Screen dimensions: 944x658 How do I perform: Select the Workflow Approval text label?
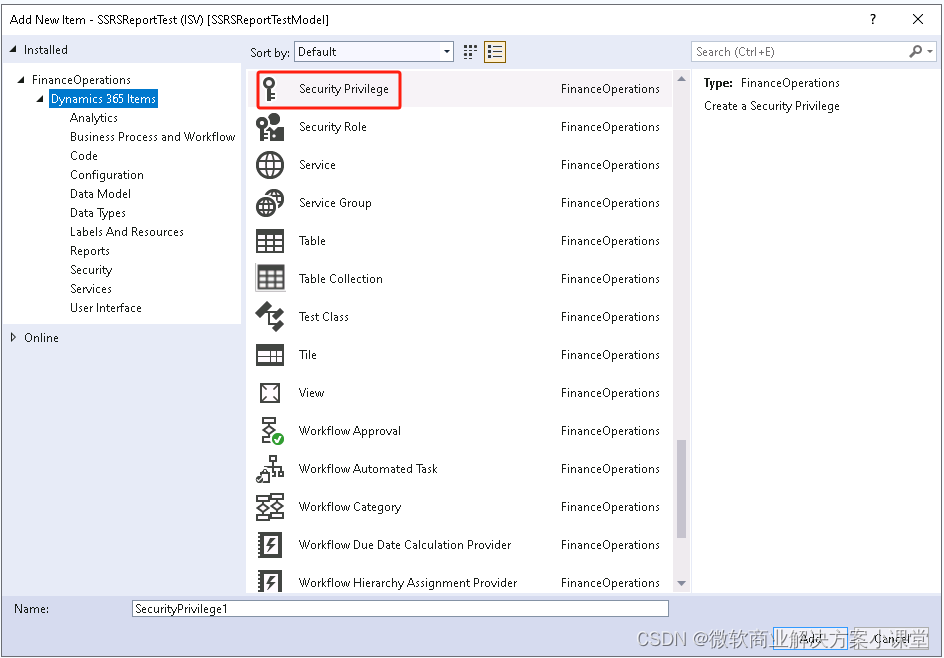[350, 431]
